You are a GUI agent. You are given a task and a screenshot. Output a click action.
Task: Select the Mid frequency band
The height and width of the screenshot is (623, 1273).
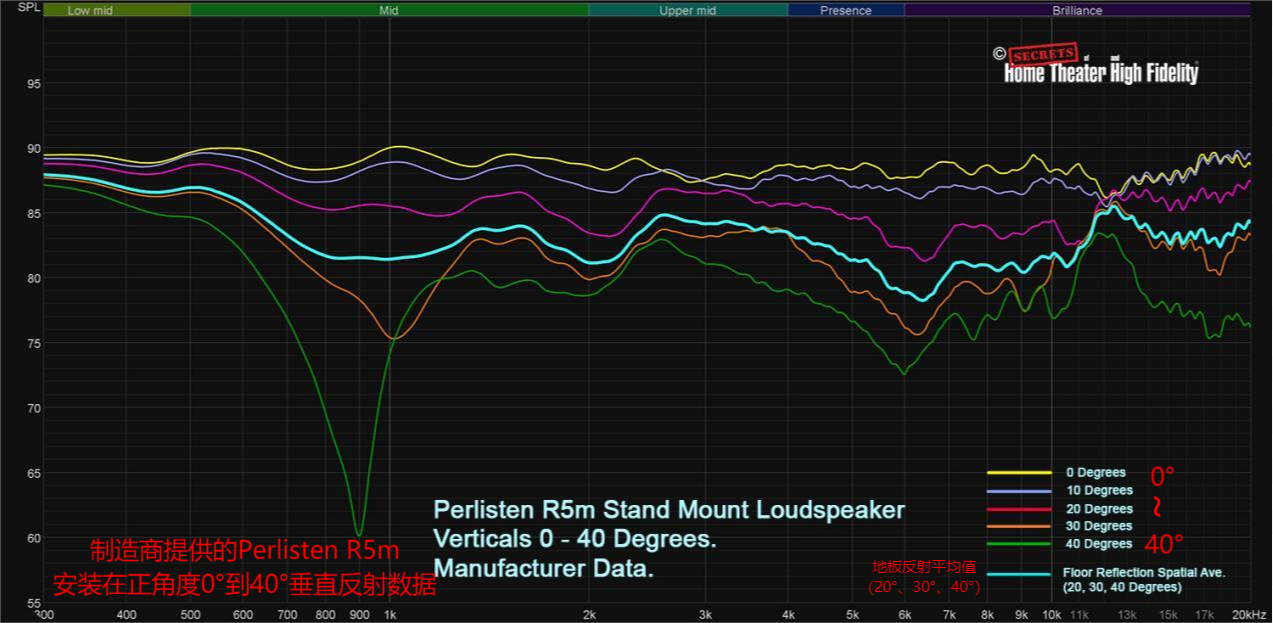pyautogui.click(x=389, y=11)
